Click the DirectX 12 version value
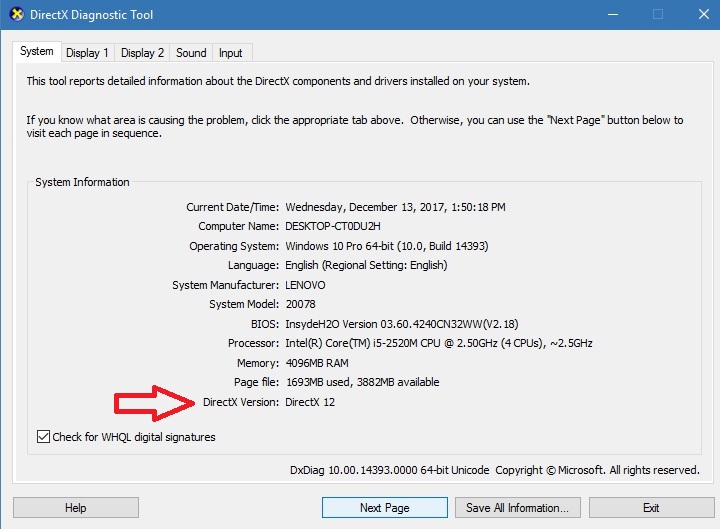The height and width of the screenshot is (532, 720). tap(310, 402)
